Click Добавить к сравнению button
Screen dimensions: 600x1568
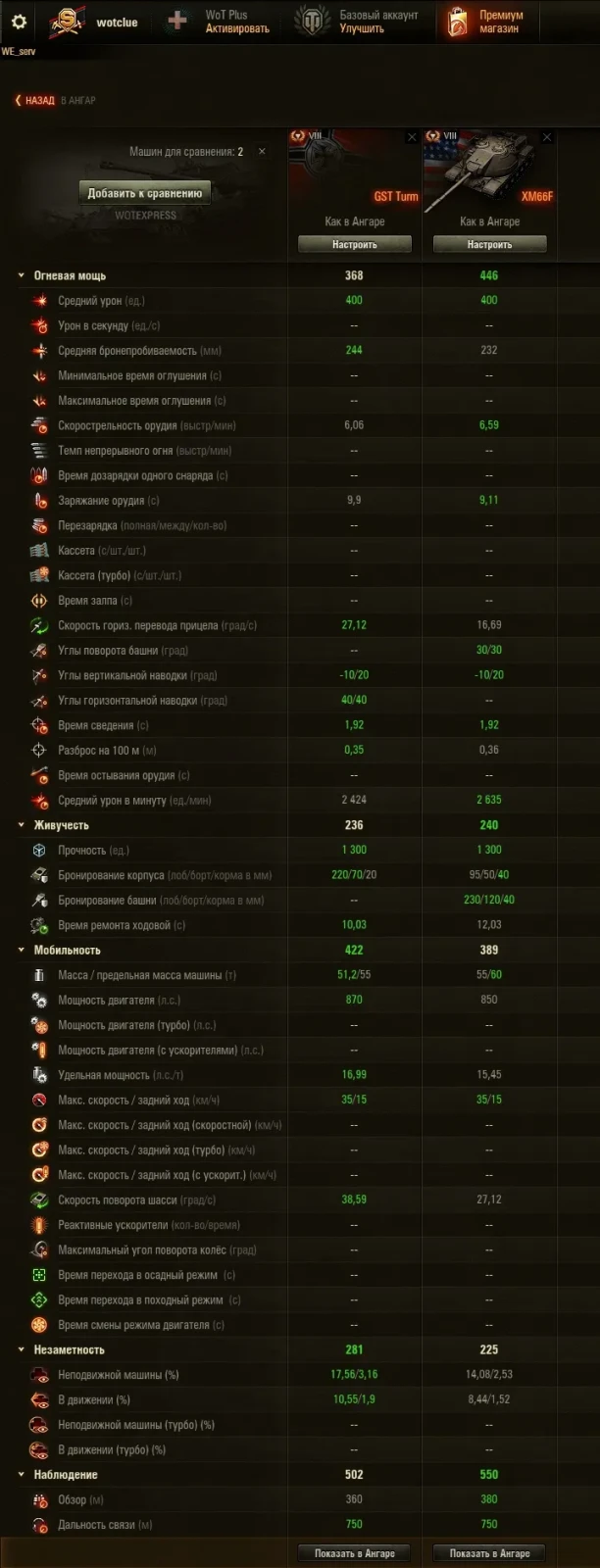coord(145,193)
